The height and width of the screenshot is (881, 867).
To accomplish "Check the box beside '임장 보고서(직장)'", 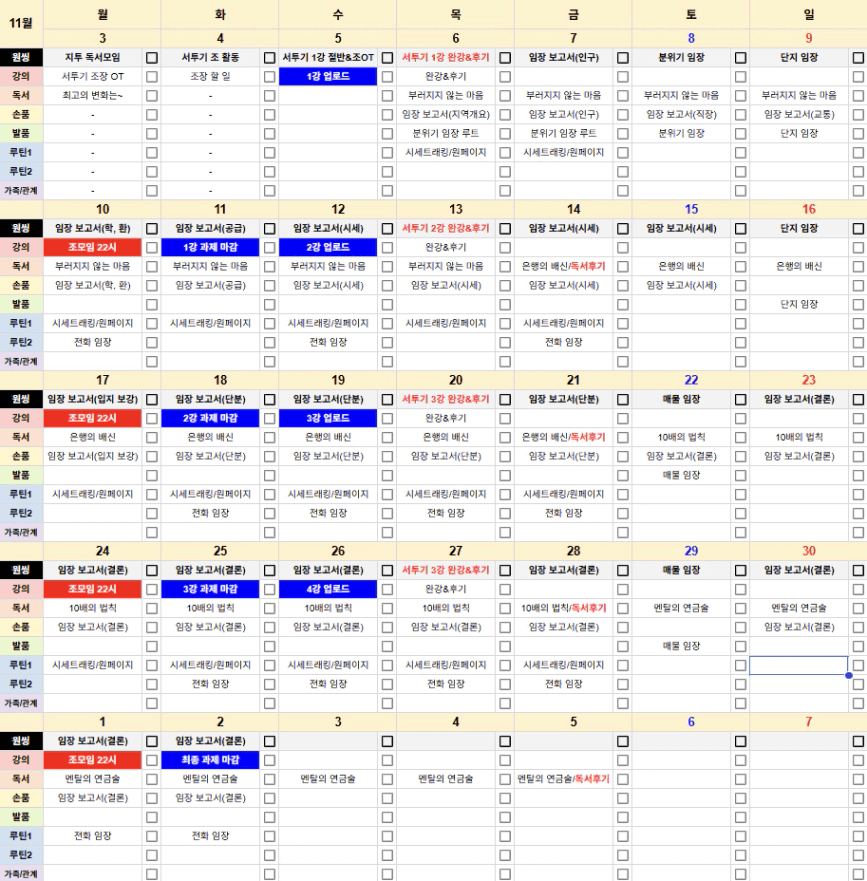I will [x=740, y=115].
